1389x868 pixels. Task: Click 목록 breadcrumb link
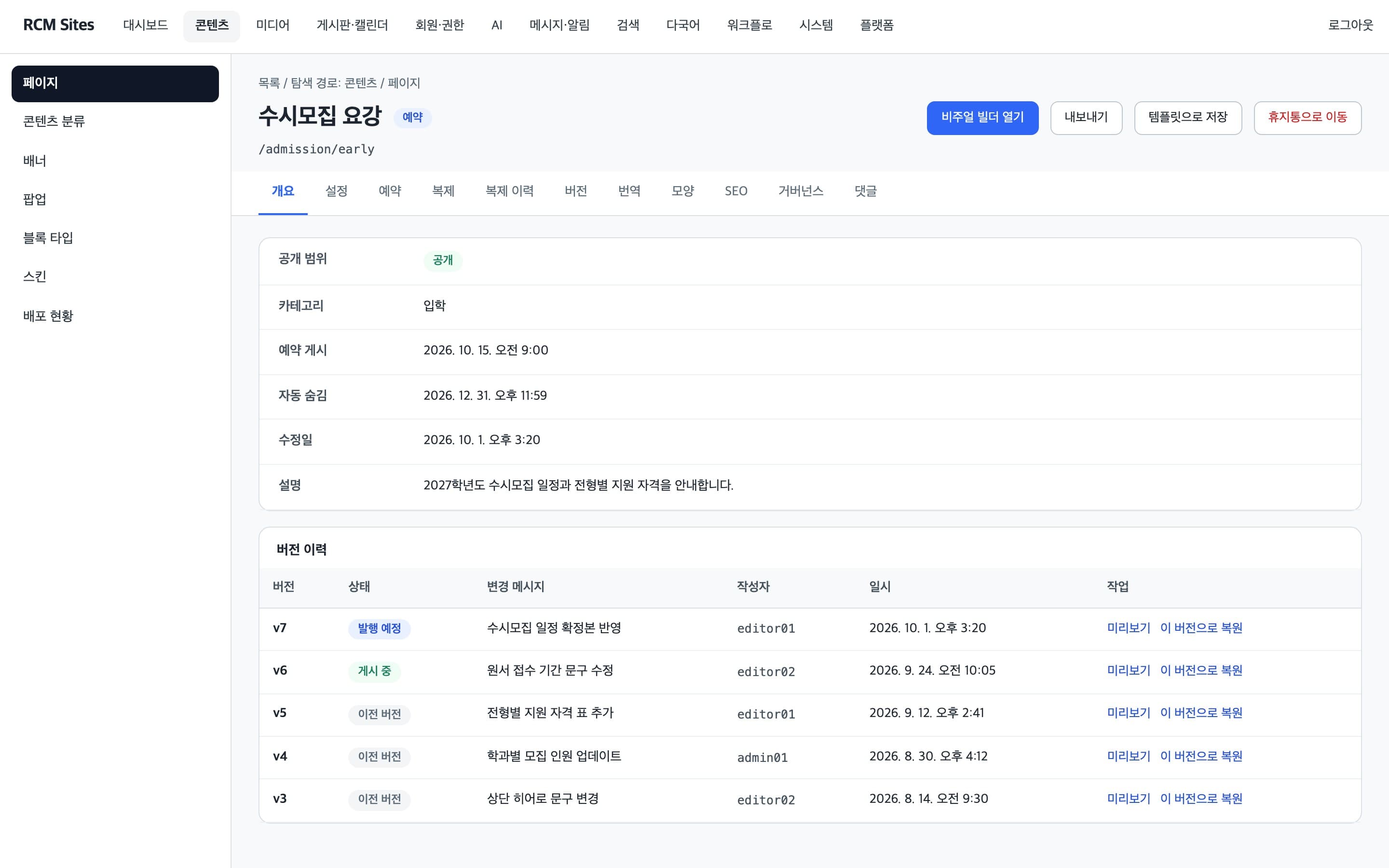point(269,83)
